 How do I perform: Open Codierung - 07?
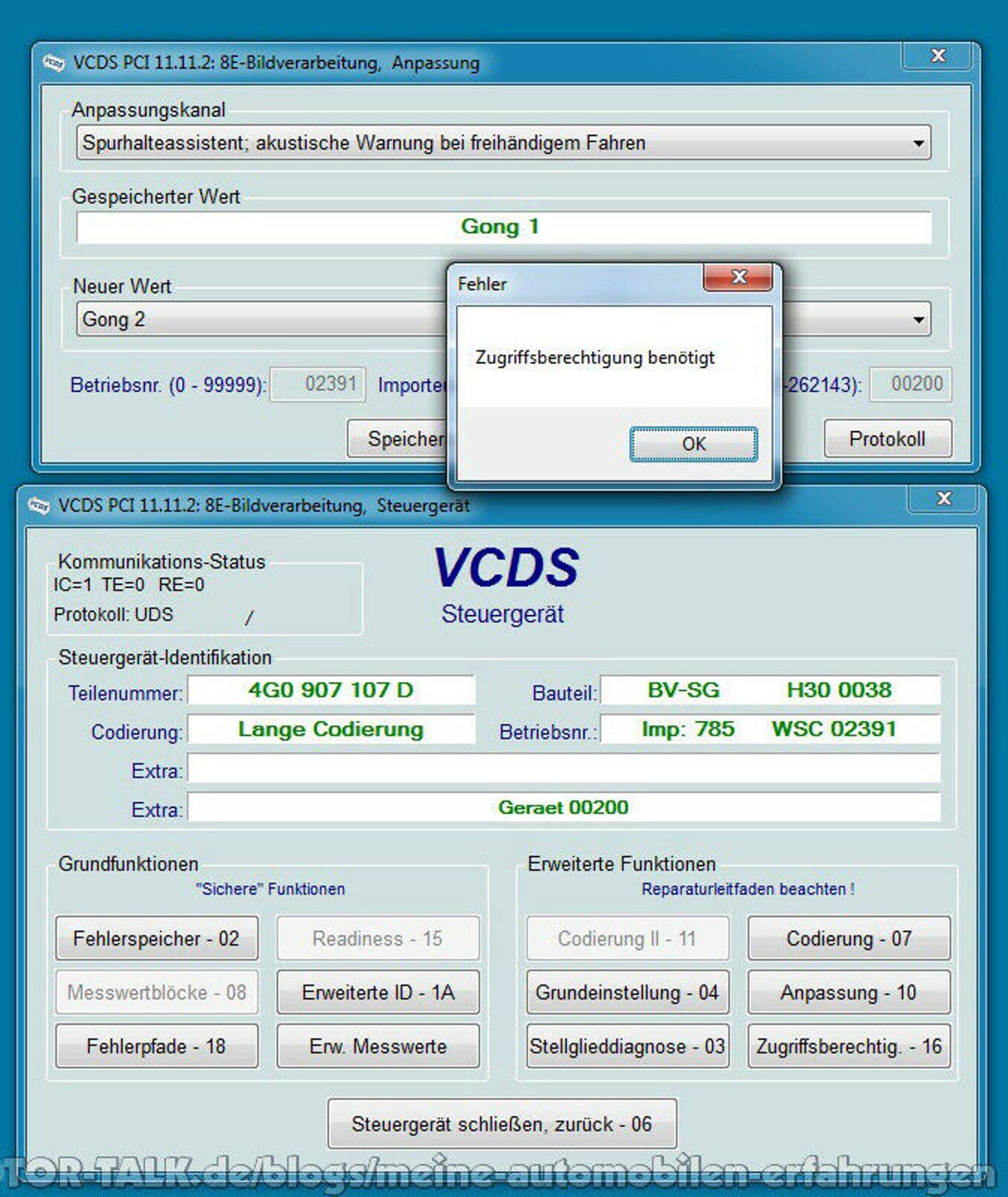[849, 938]
